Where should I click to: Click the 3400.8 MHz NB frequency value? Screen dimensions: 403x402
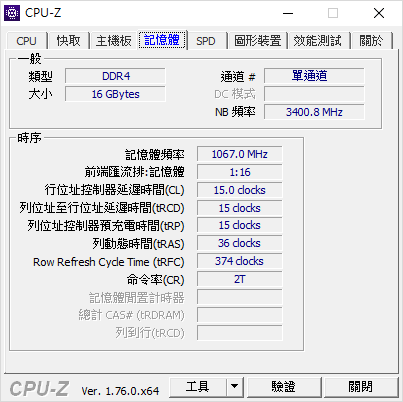pyautogui.click(x=314, y=112)
